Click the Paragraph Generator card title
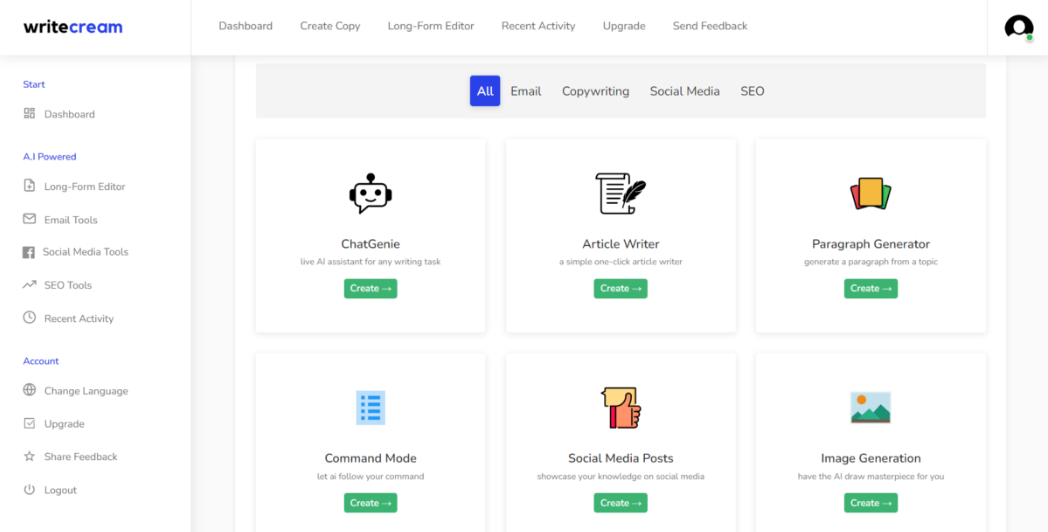The image size is (1048, 532). click(x=871, y=244)
